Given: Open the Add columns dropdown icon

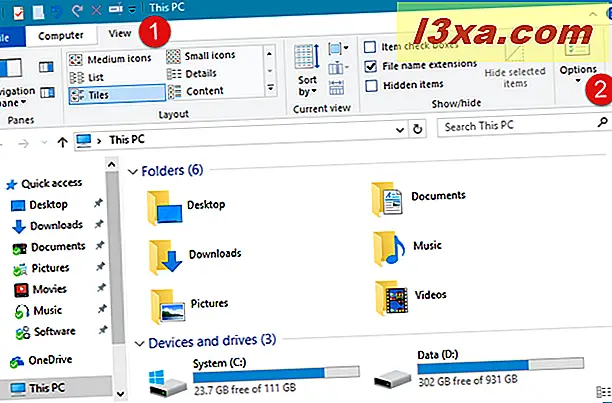Looking at the screenshot, I should [338, 69].
